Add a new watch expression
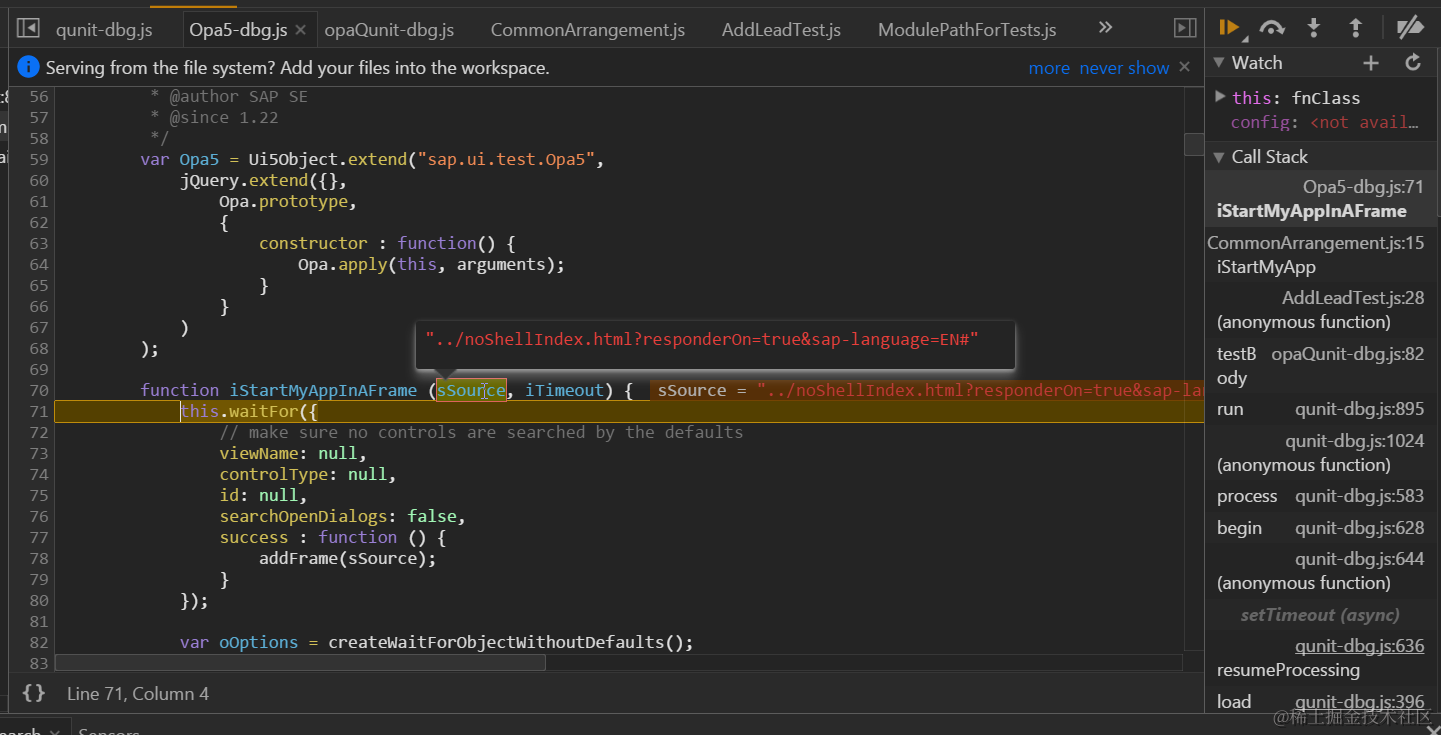 click(x=1371, y=63)
